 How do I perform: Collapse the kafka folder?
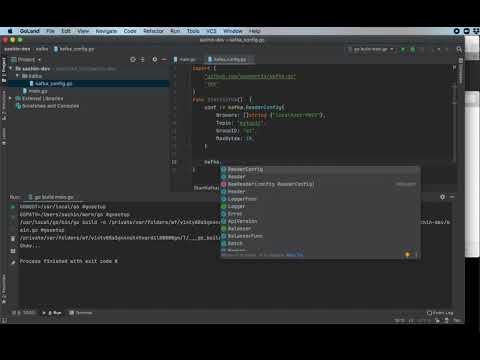[x=17, y=76]
